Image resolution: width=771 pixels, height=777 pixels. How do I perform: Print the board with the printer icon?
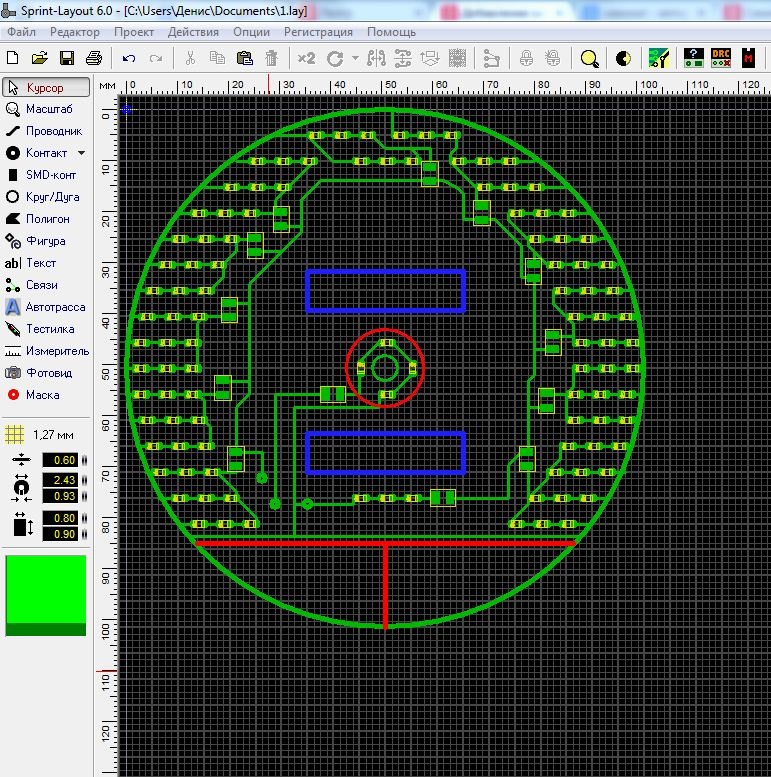(x=94, y=58)
